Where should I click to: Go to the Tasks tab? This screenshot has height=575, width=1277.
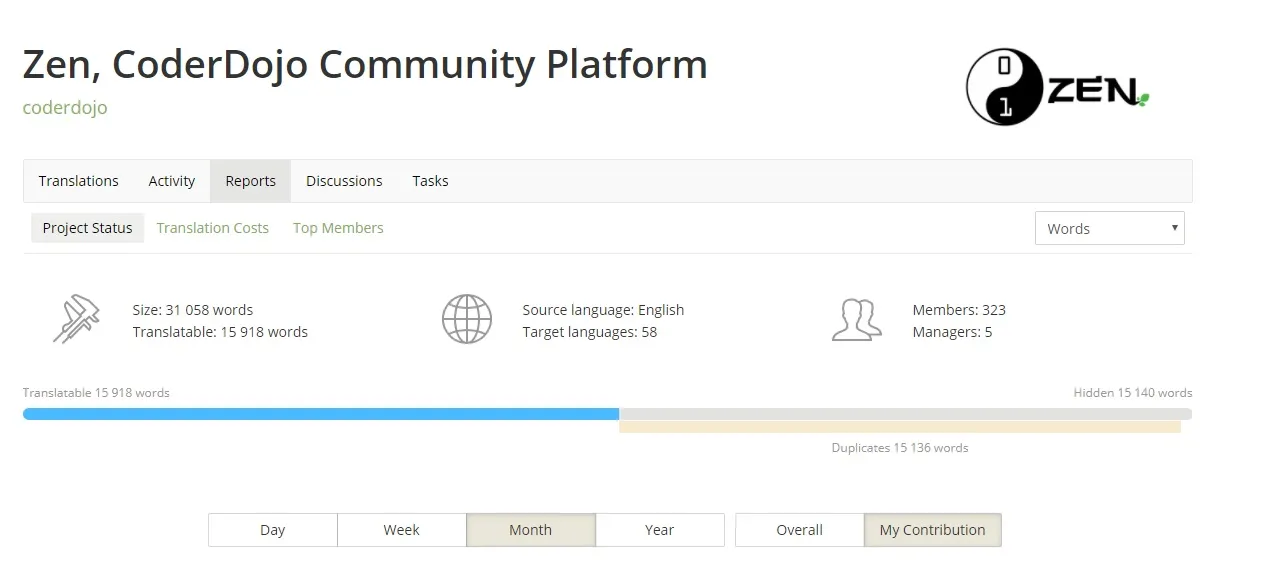(430, 181)
